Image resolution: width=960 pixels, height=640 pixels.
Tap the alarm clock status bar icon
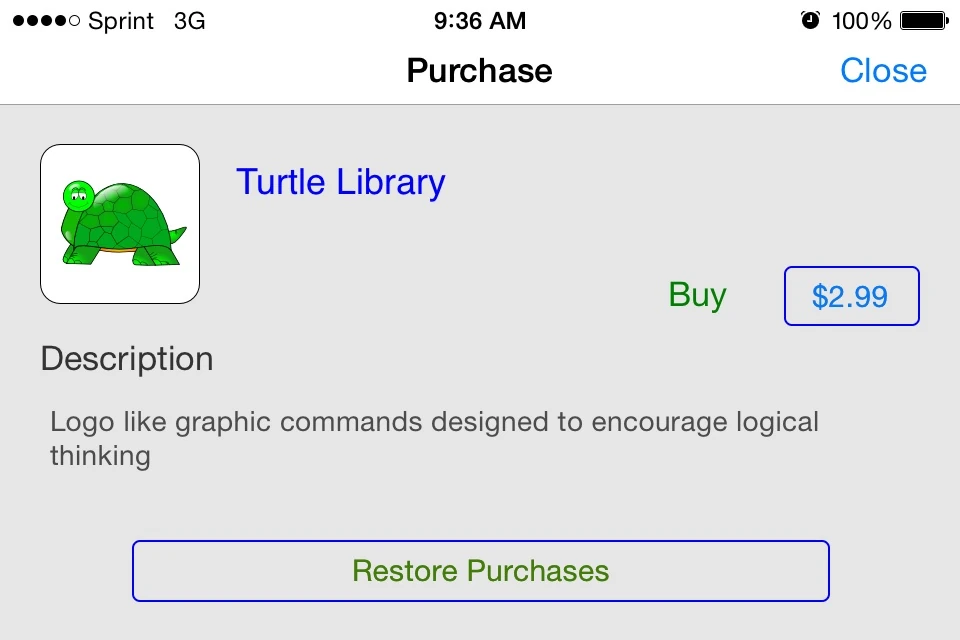[812, 19]
